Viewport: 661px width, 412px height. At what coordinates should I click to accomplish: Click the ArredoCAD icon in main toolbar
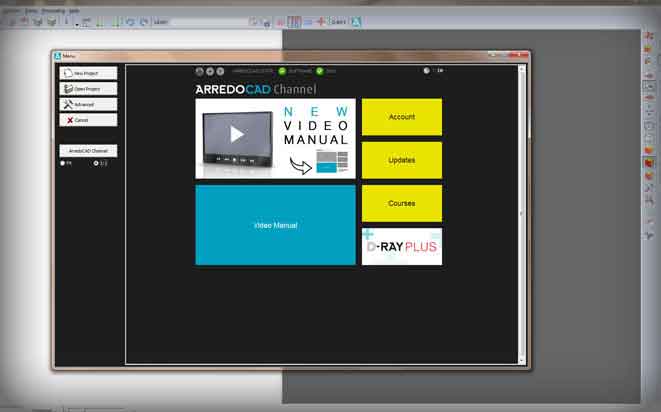coord(356,22)
